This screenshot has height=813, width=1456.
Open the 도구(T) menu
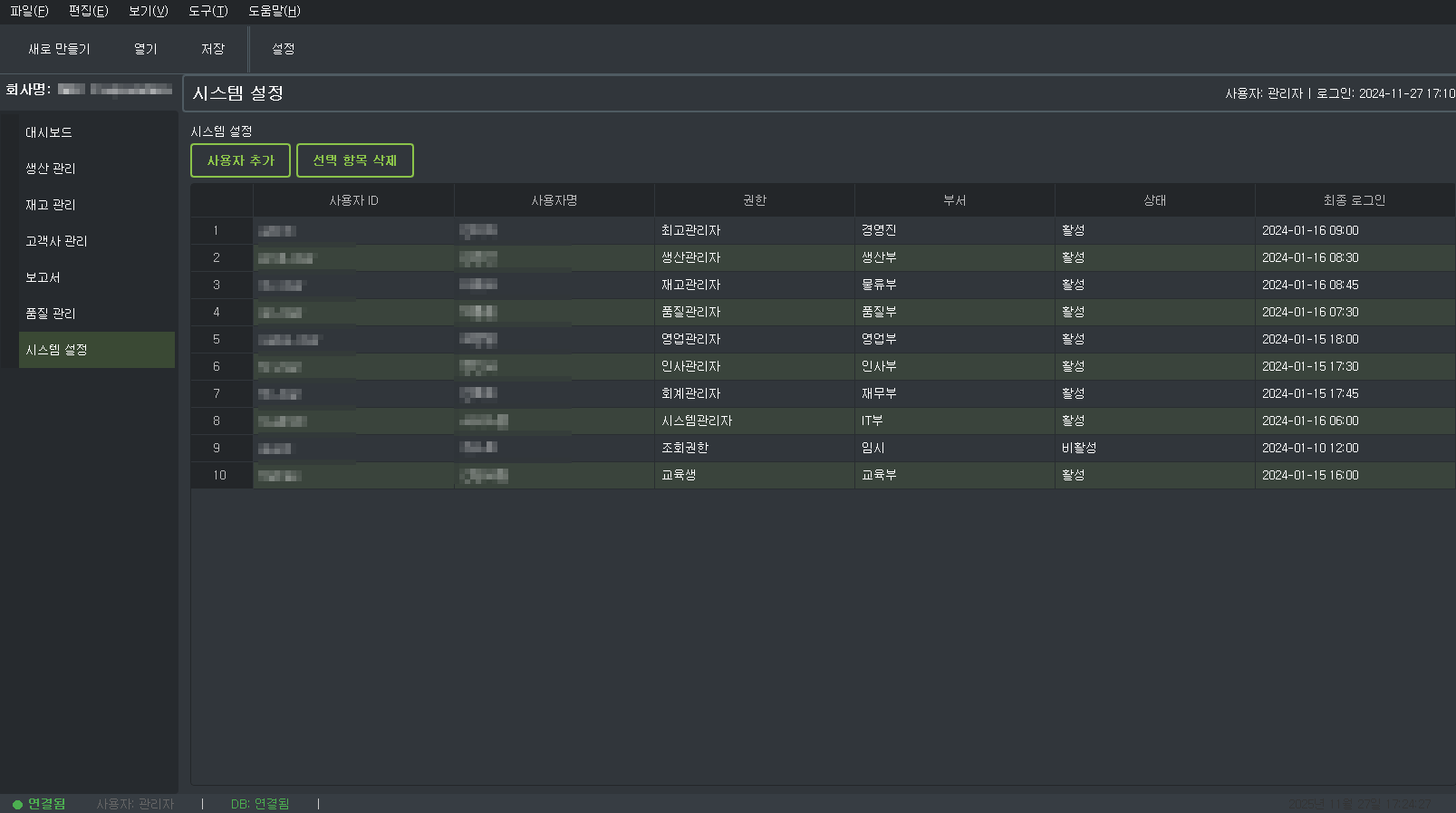[207, 11]
